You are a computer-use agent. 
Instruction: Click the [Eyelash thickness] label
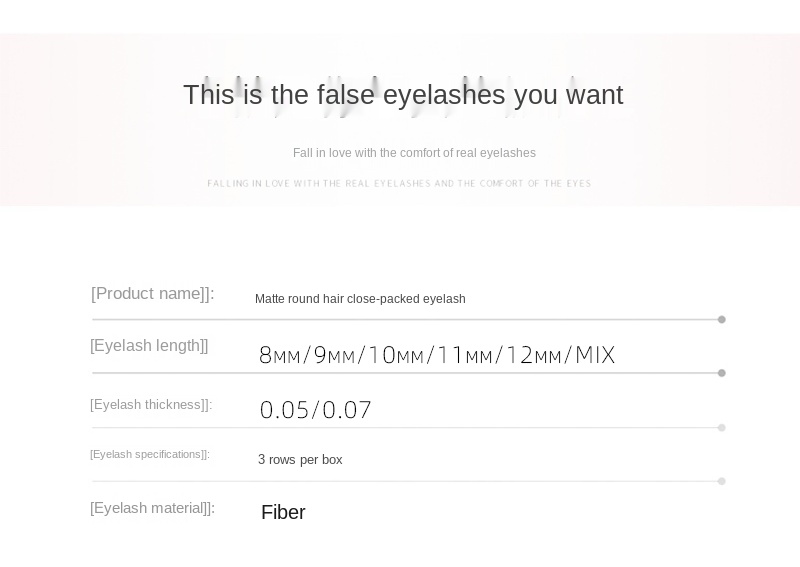(151, 405)
